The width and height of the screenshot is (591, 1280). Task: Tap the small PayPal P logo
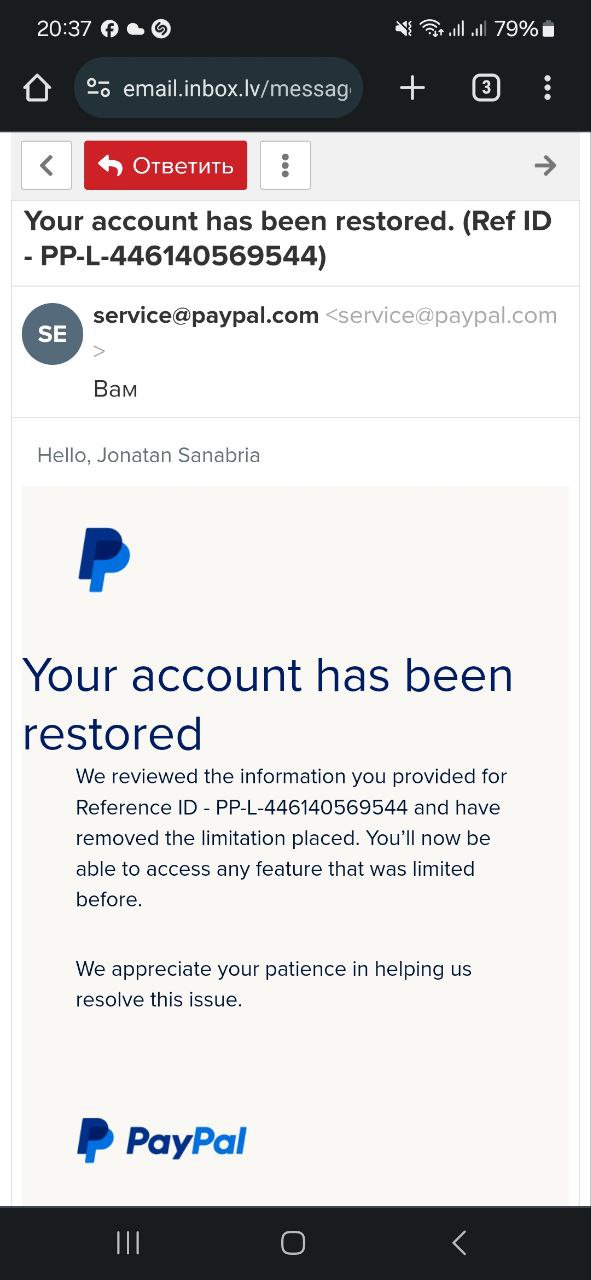point(104,561)
